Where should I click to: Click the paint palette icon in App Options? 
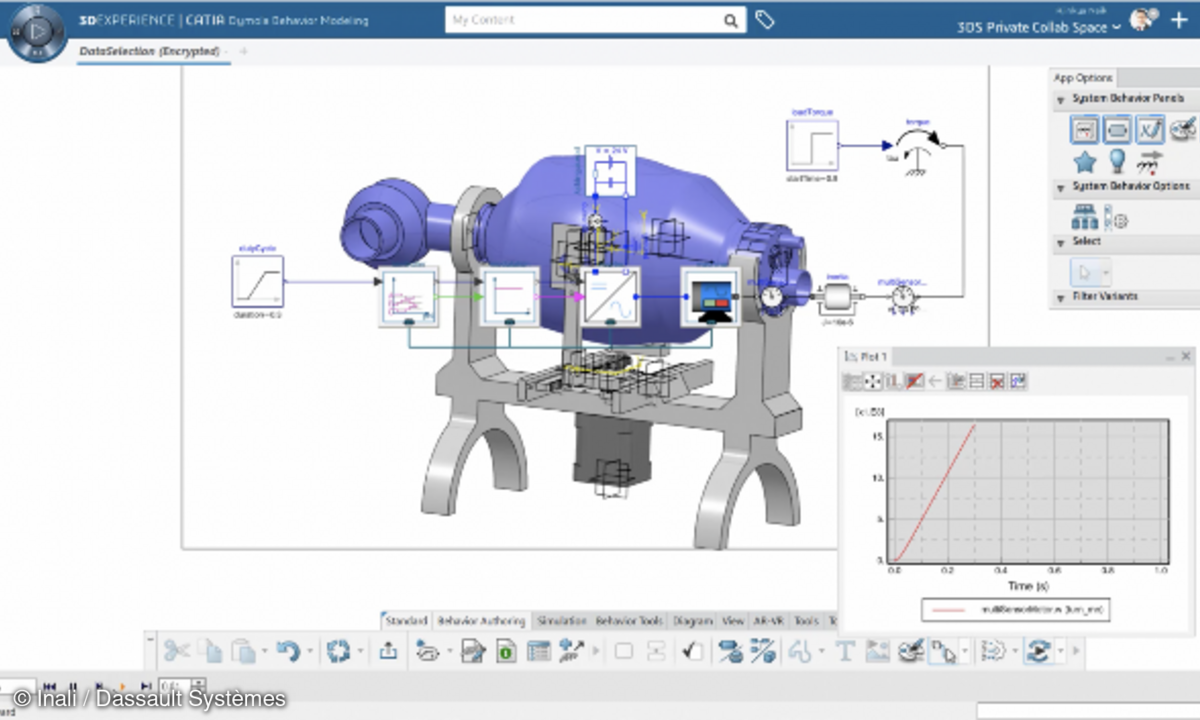pyautogui.click(x=1183, y=128)
